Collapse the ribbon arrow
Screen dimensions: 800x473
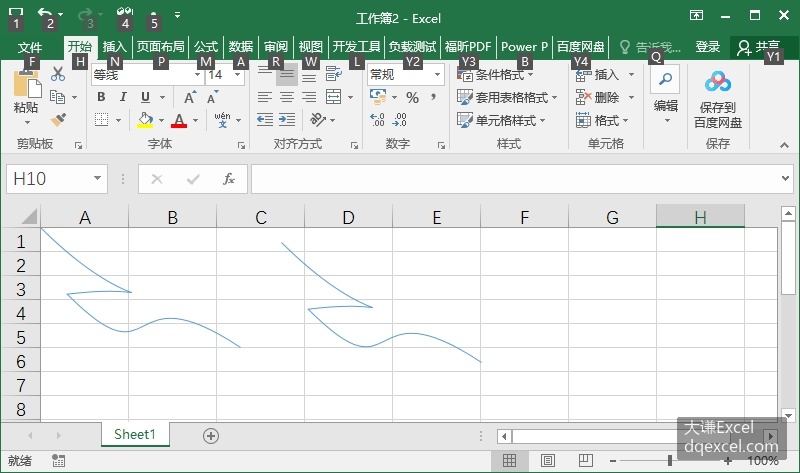coord(785,145)
